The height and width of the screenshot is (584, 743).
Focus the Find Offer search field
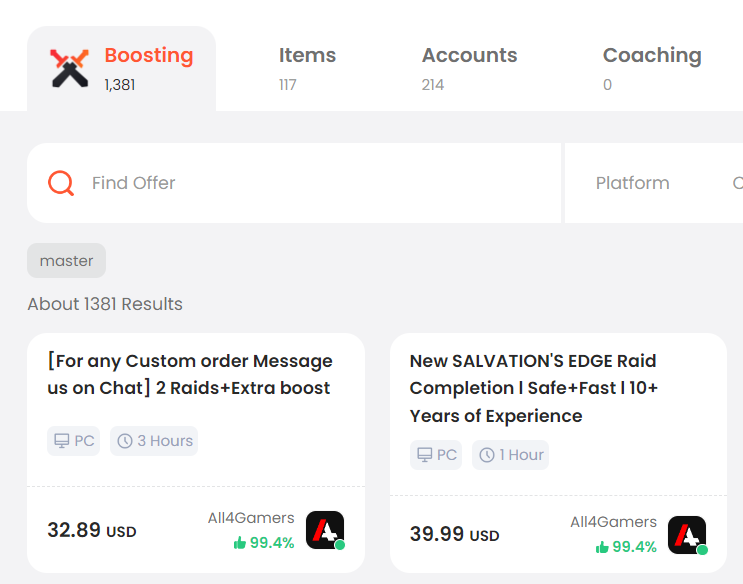tap(294, 183)
